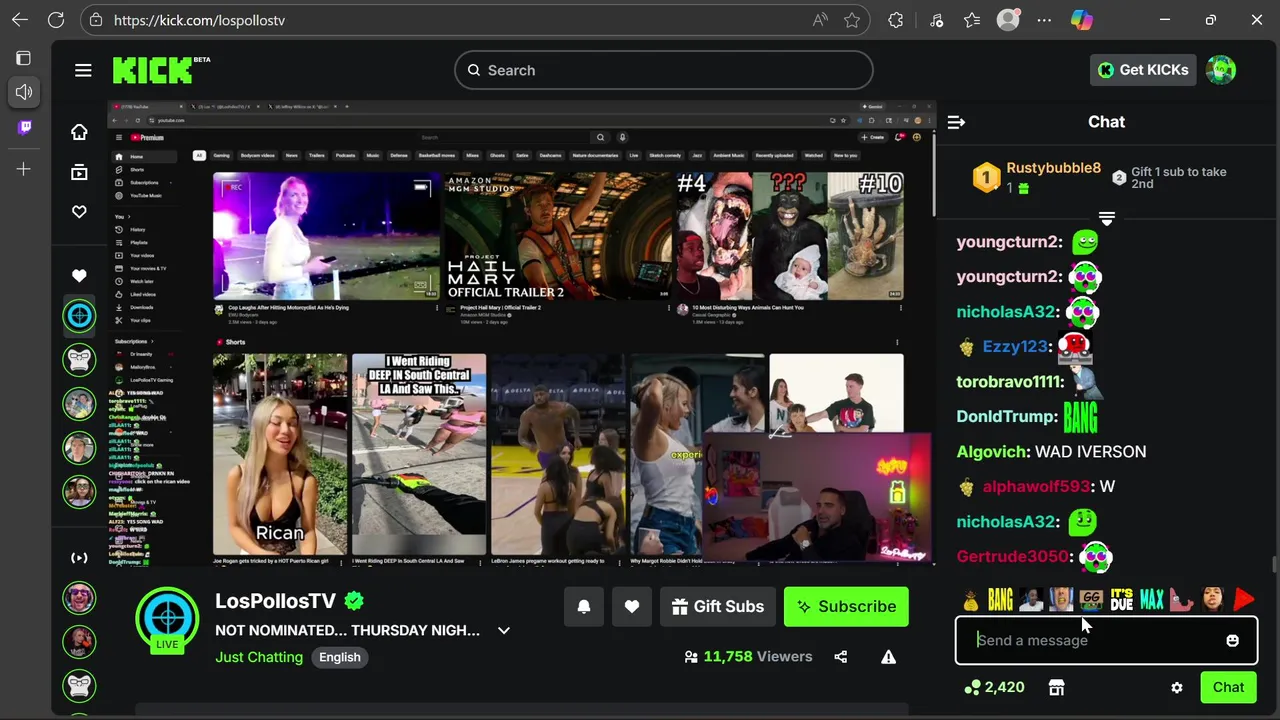Viewport: 1280px width, 720px height.
Task: Open the Browse icon in Kick sidebar
Action: (79, 172)
